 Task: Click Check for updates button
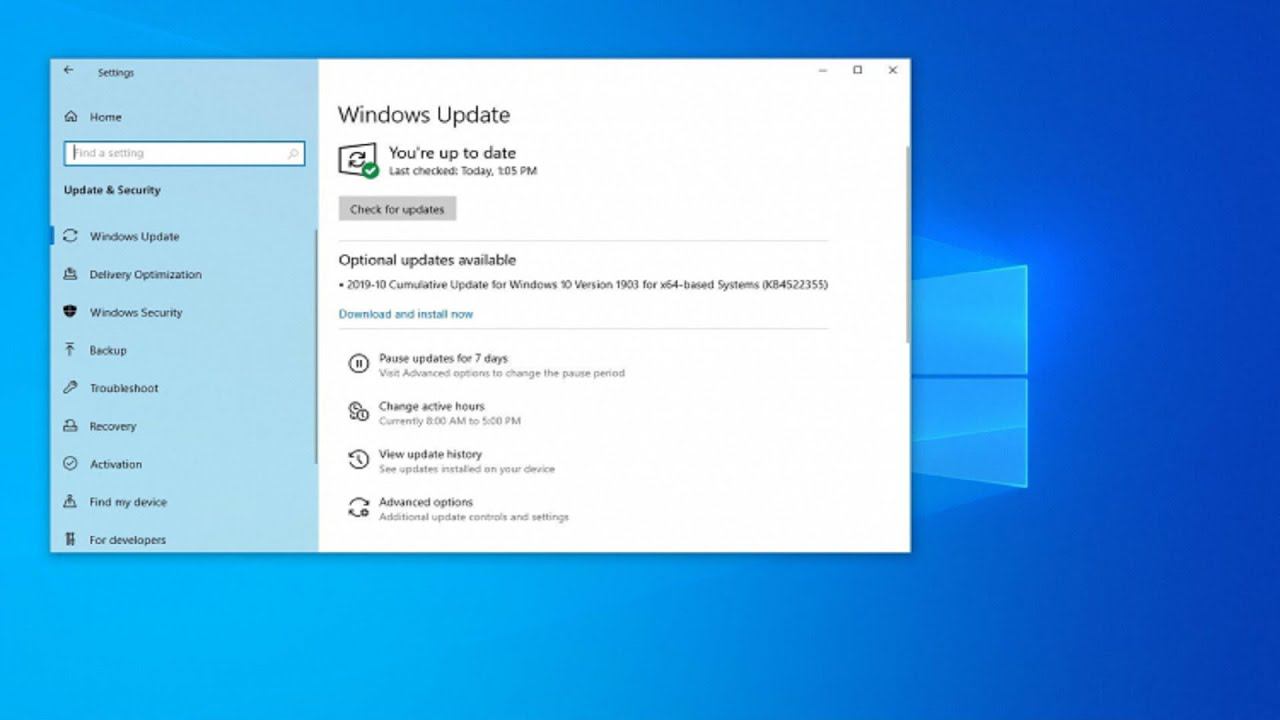(397, 209)
